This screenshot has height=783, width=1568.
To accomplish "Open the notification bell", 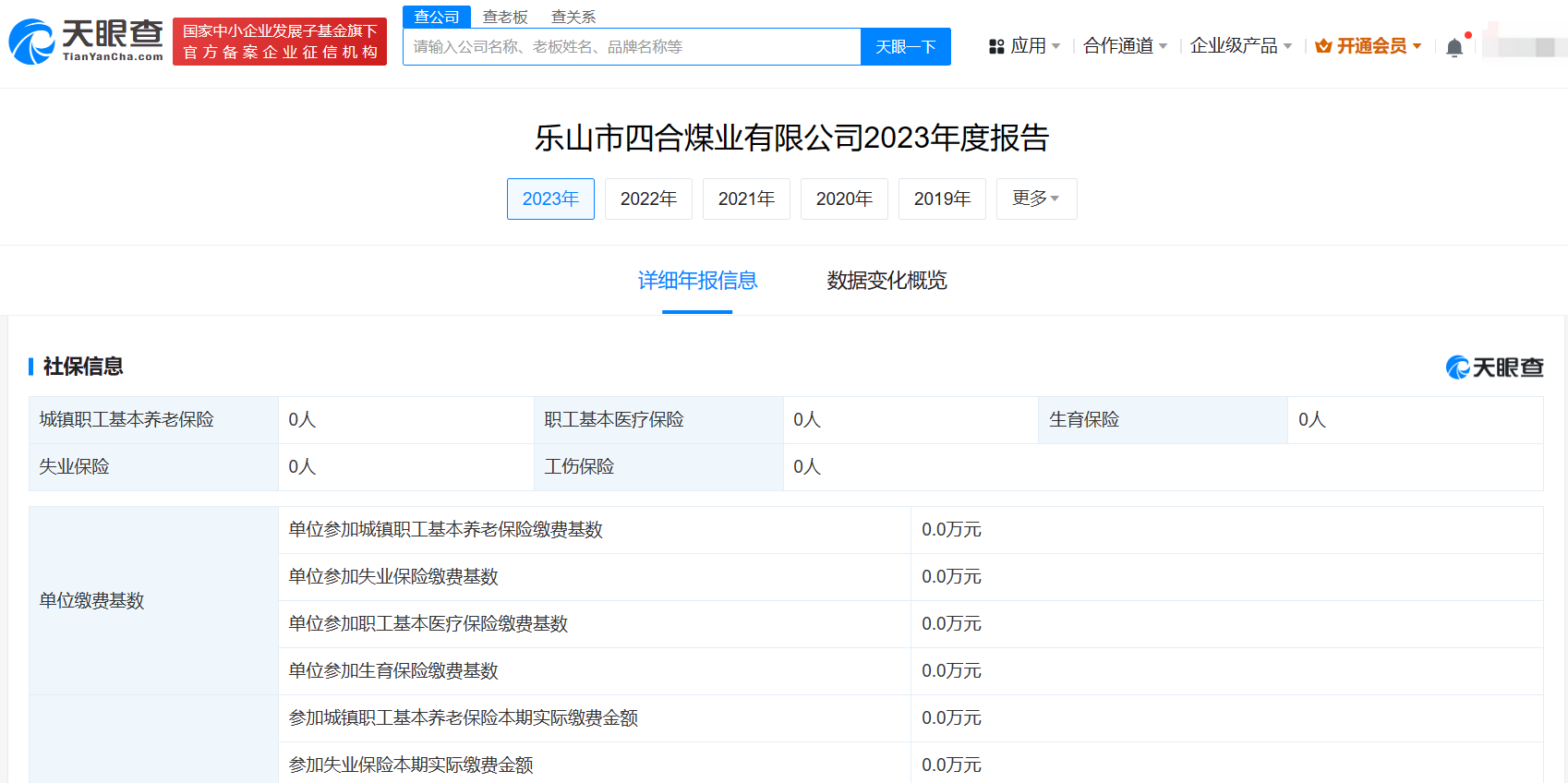I will (x=1454, y=47).
